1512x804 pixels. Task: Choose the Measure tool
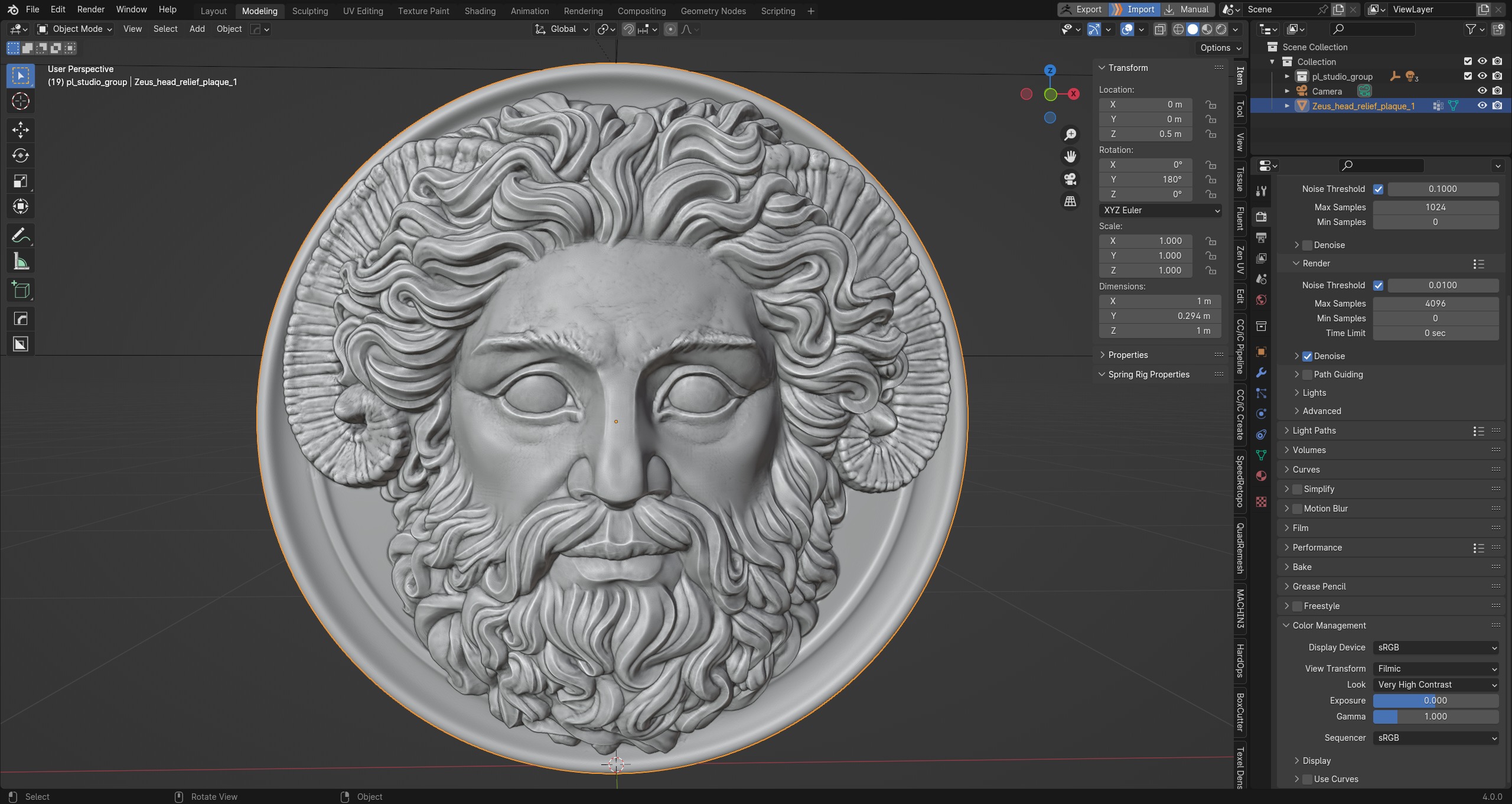21,261
